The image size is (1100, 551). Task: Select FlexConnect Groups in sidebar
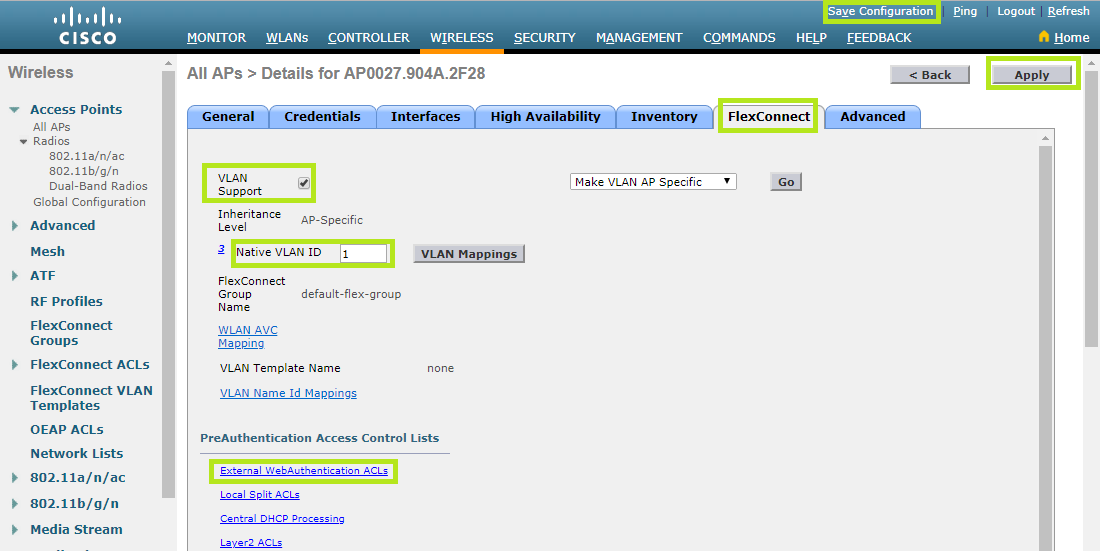coord(71,333)
